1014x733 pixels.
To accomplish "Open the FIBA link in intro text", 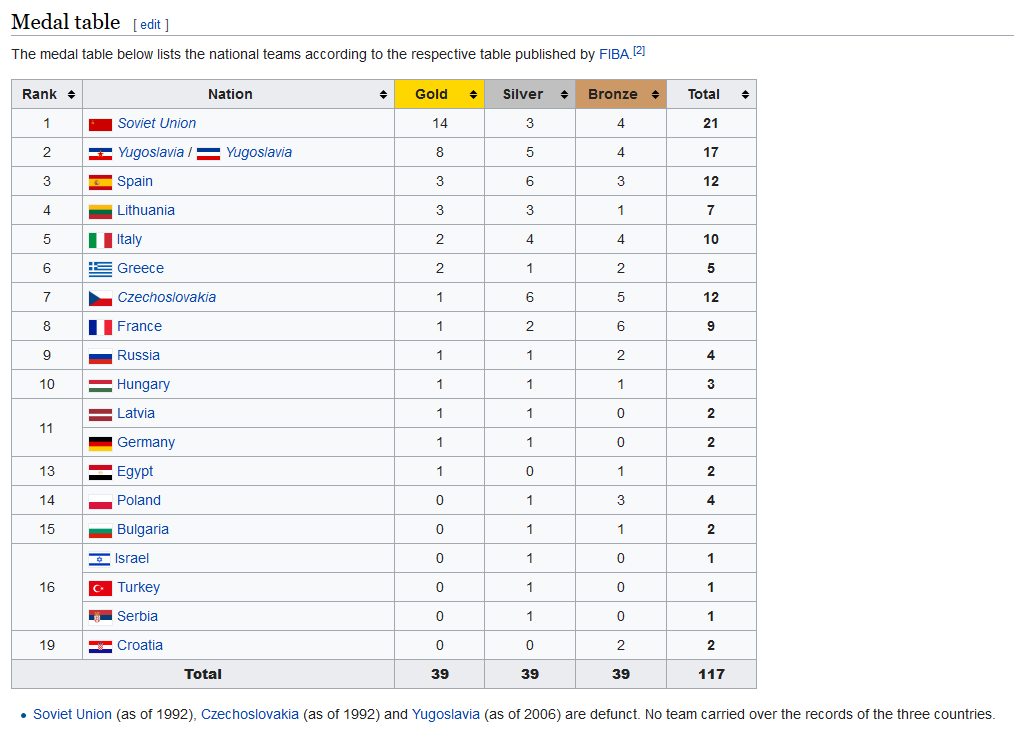I will 614,54.
